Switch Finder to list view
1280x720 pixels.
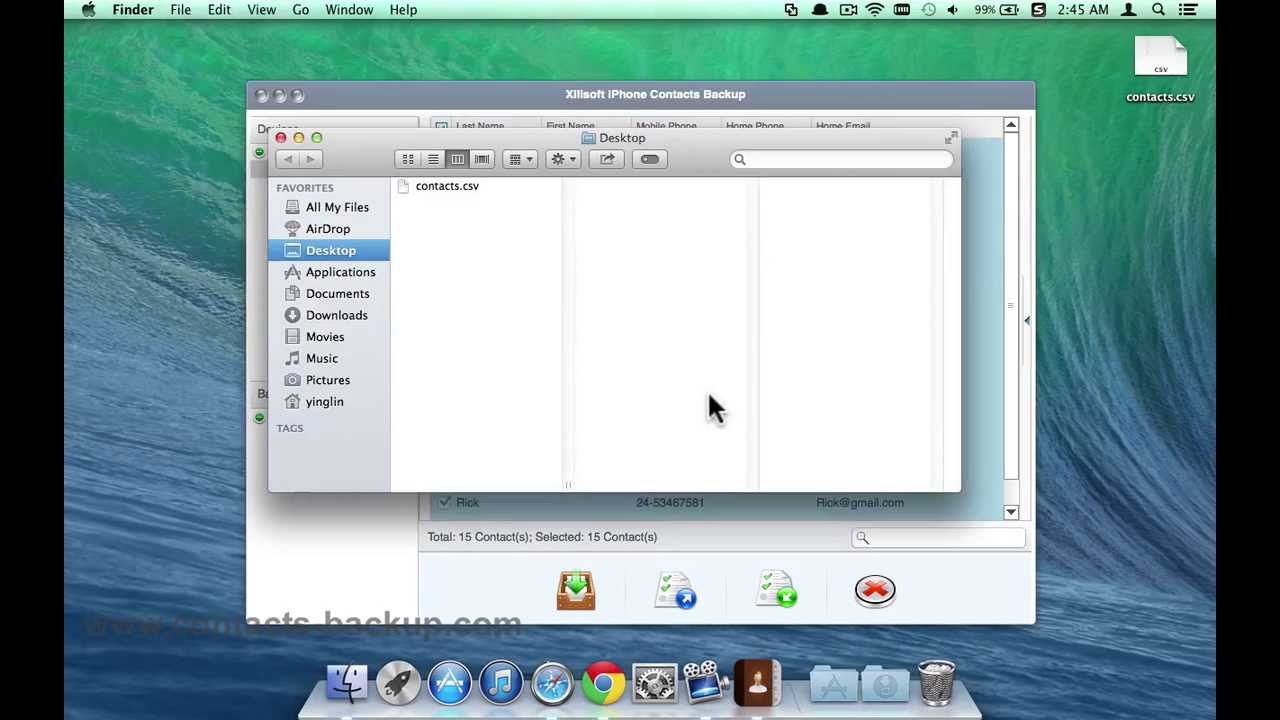(433, 160)
